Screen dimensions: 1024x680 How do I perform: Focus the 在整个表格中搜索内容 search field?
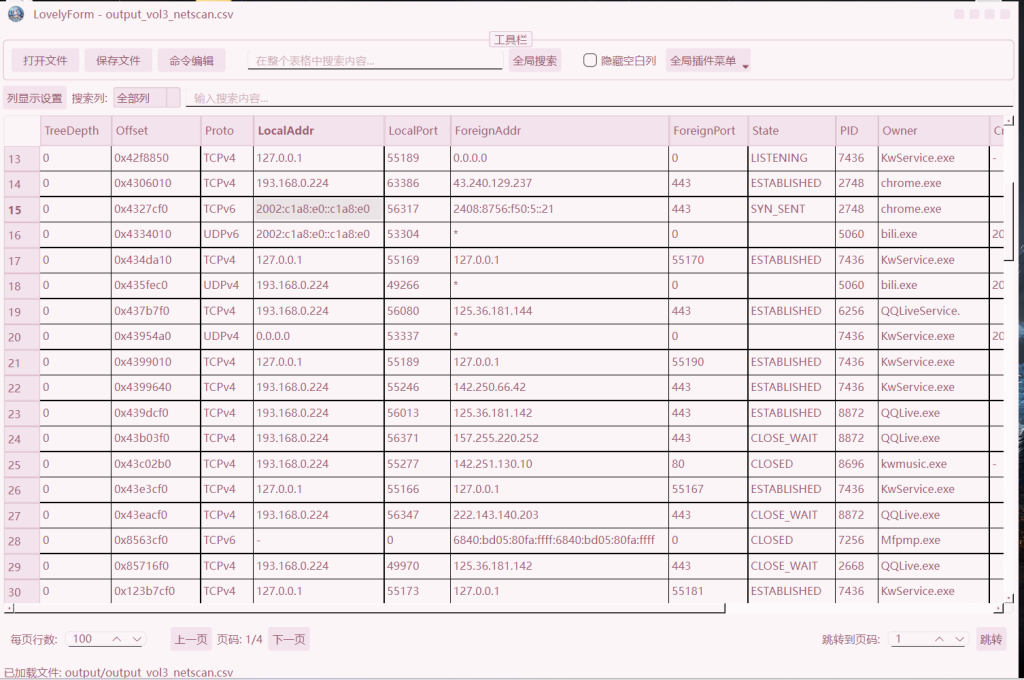coord(375,61)
